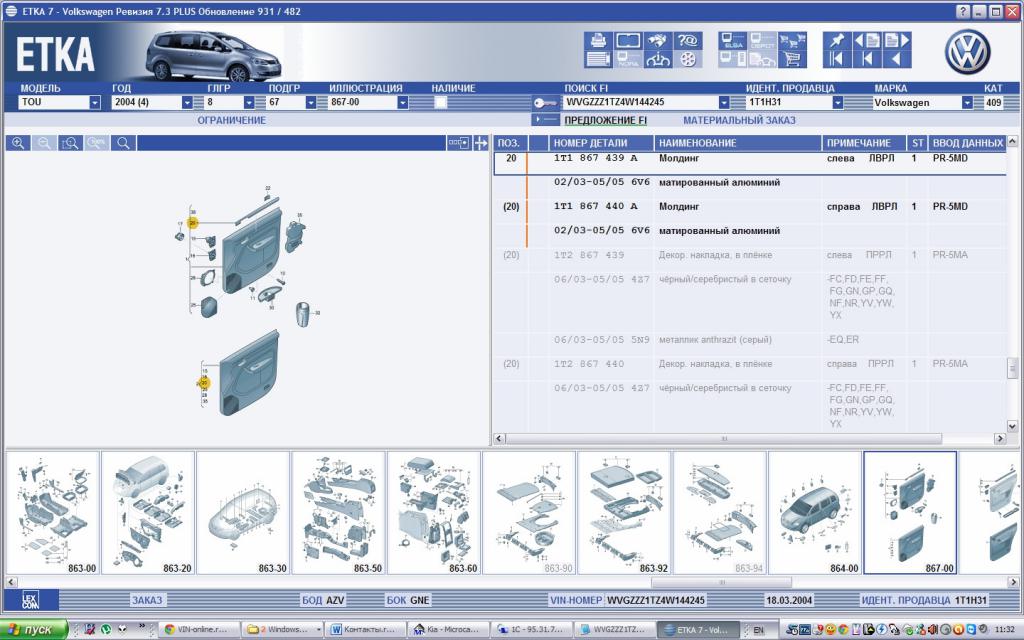Click the jump-to-first double bar arrow icon
Screen dimensions: 1024x640
(837, 59)
